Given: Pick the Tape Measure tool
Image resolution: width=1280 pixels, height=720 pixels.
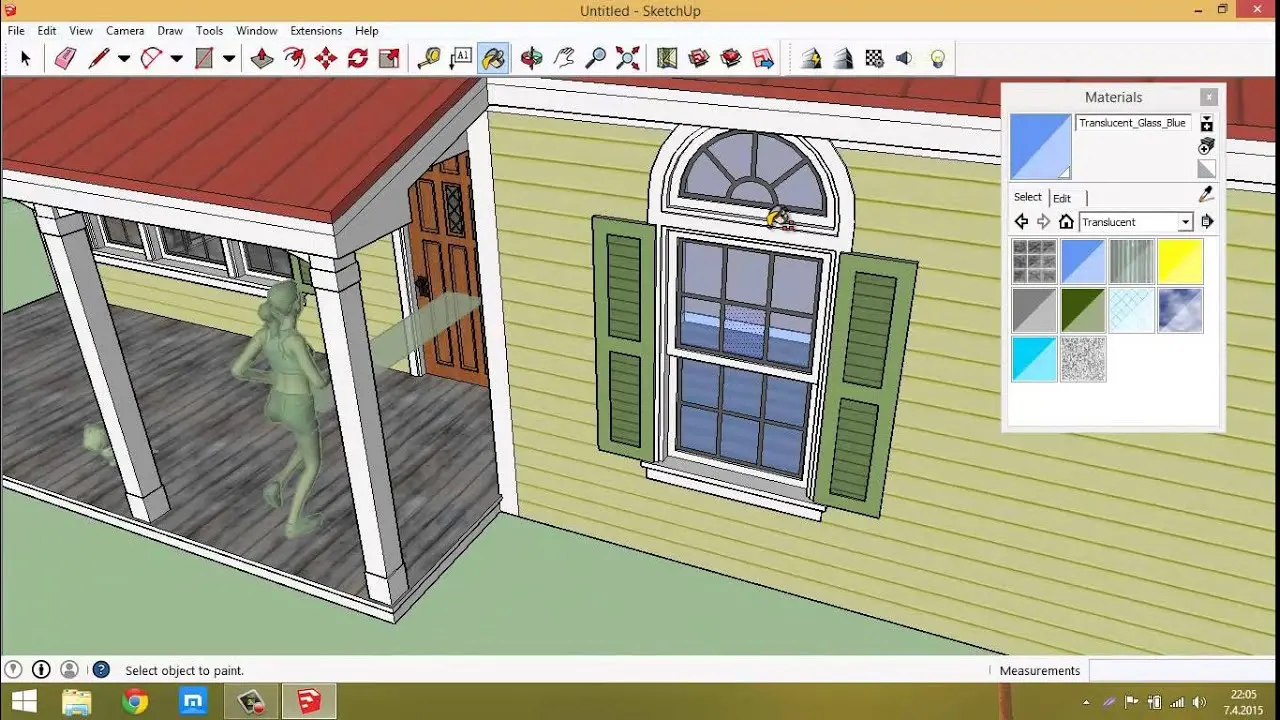Looking at the screenshot, I should [429, 59].
